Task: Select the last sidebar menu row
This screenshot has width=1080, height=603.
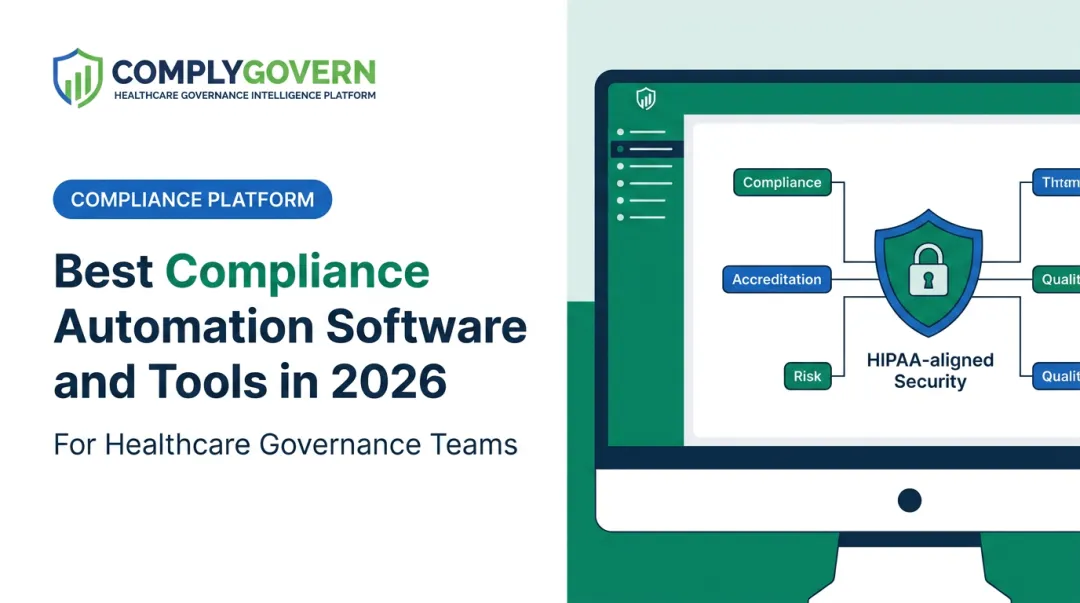Action: (642, 217)
